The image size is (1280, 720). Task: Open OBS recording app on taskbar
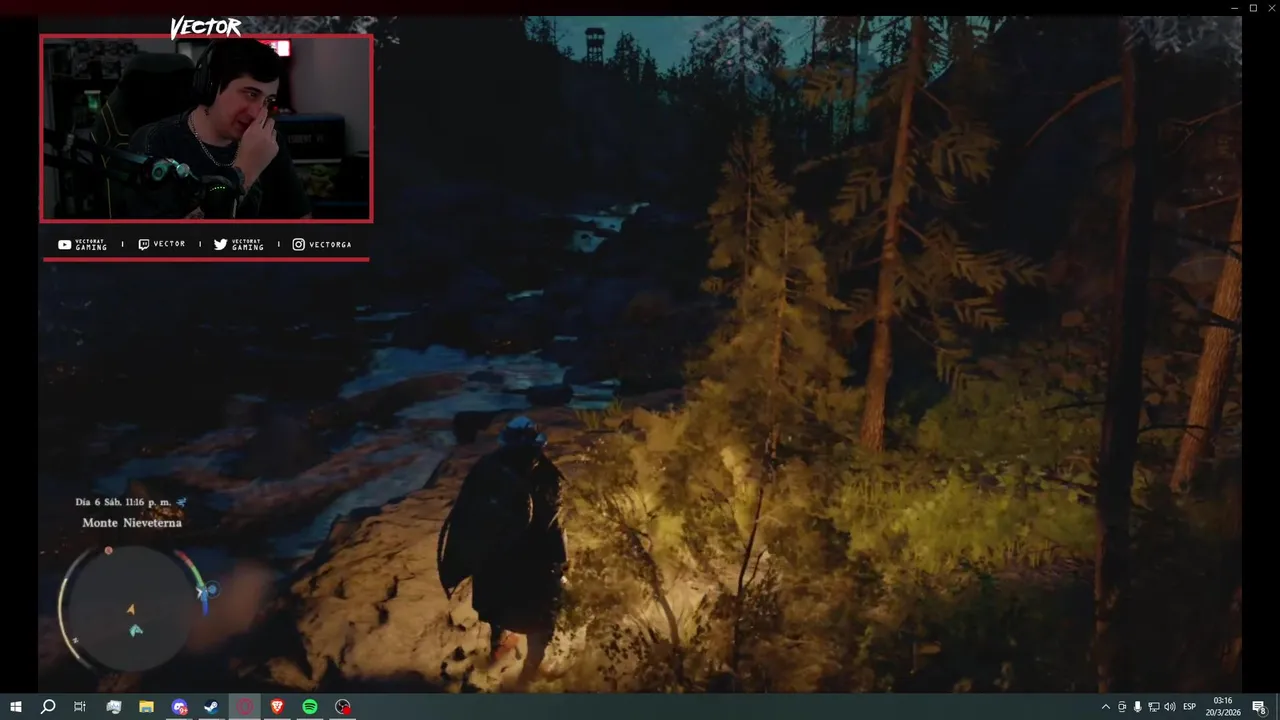tap(343, 707)
